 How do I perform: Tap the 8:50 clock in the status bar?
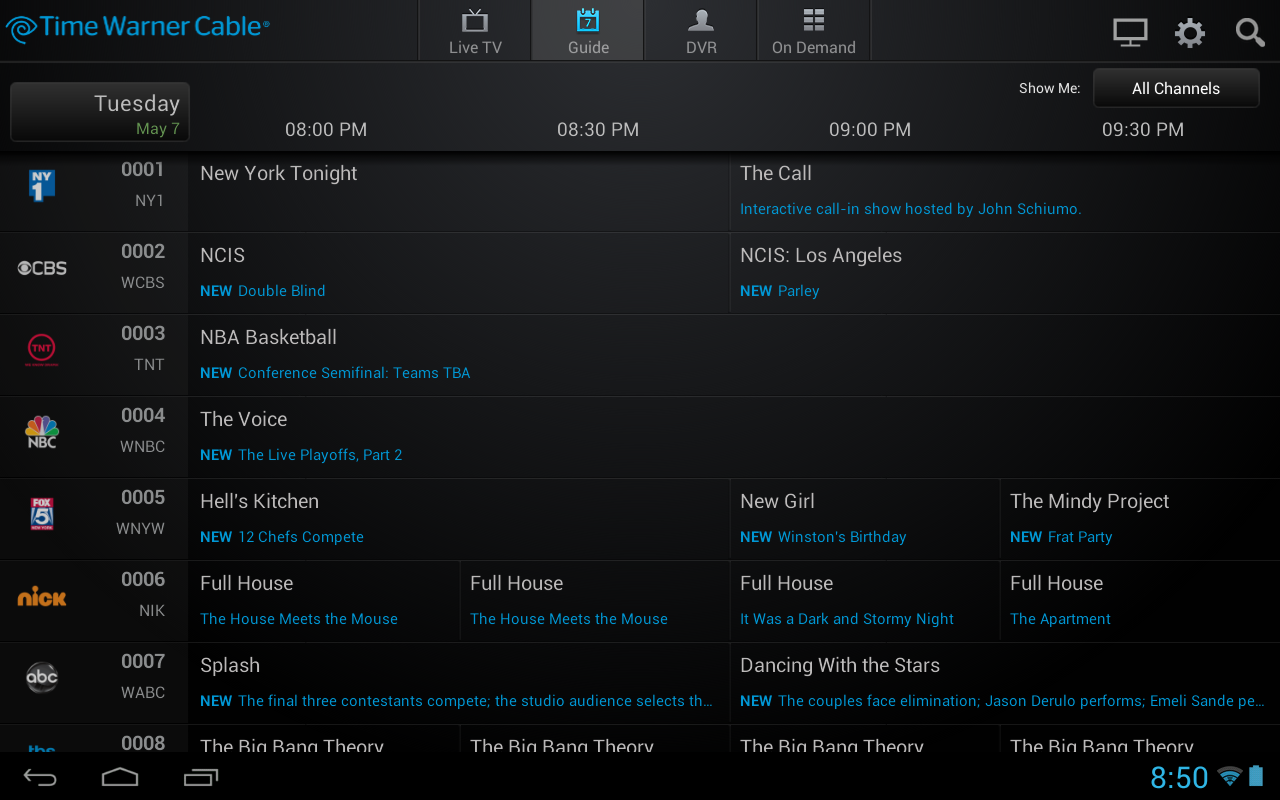(x=1179, y=777)
